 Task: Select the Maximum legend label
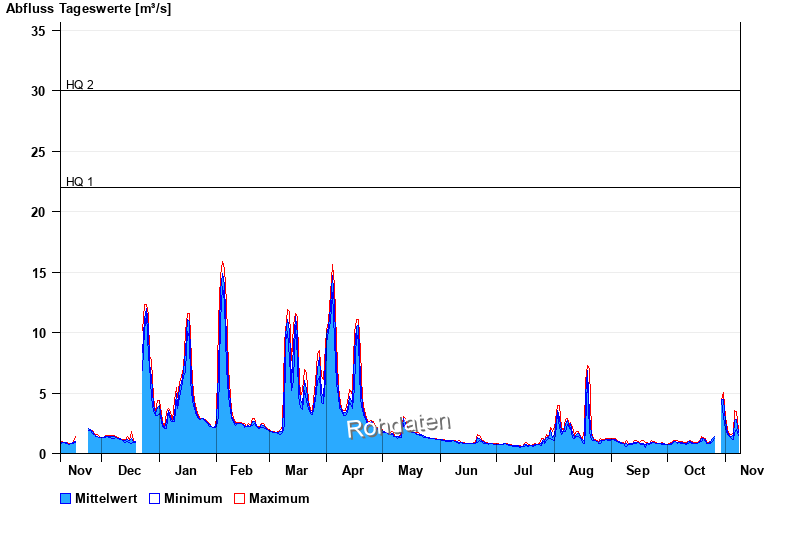(x=279, y=498)
